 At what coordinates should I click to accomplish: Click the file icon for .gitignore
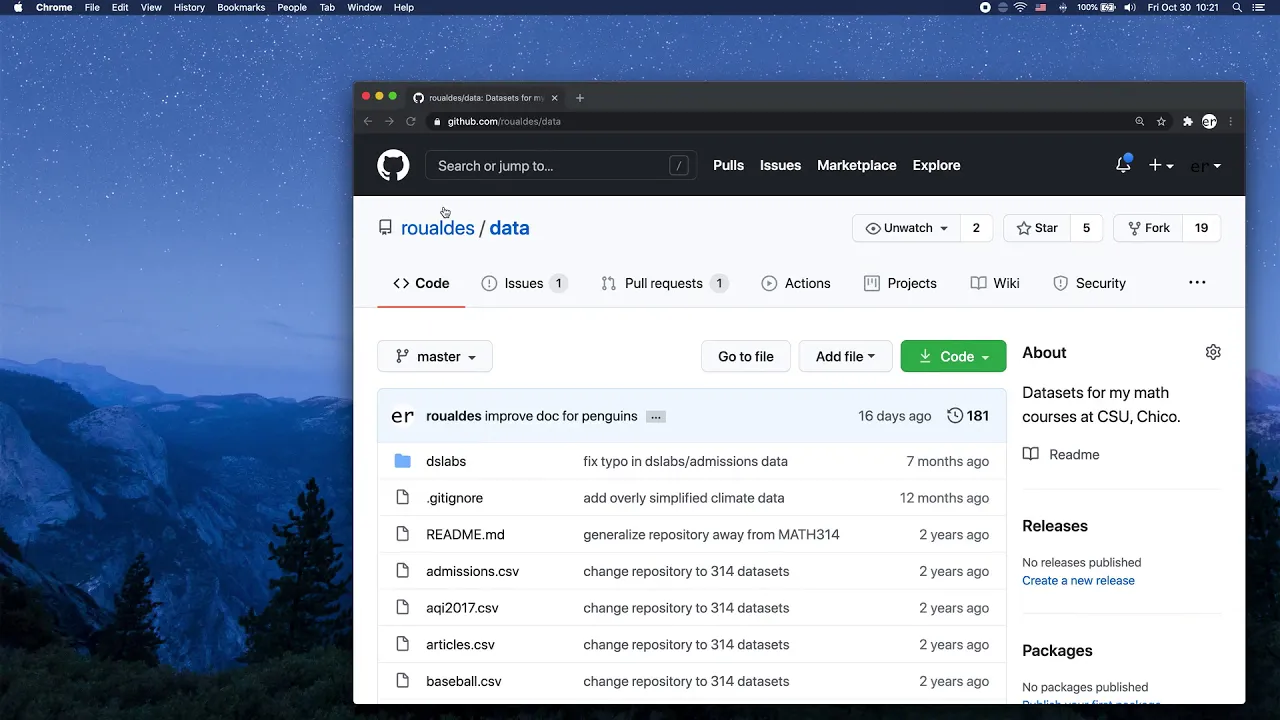coord(402,498)
